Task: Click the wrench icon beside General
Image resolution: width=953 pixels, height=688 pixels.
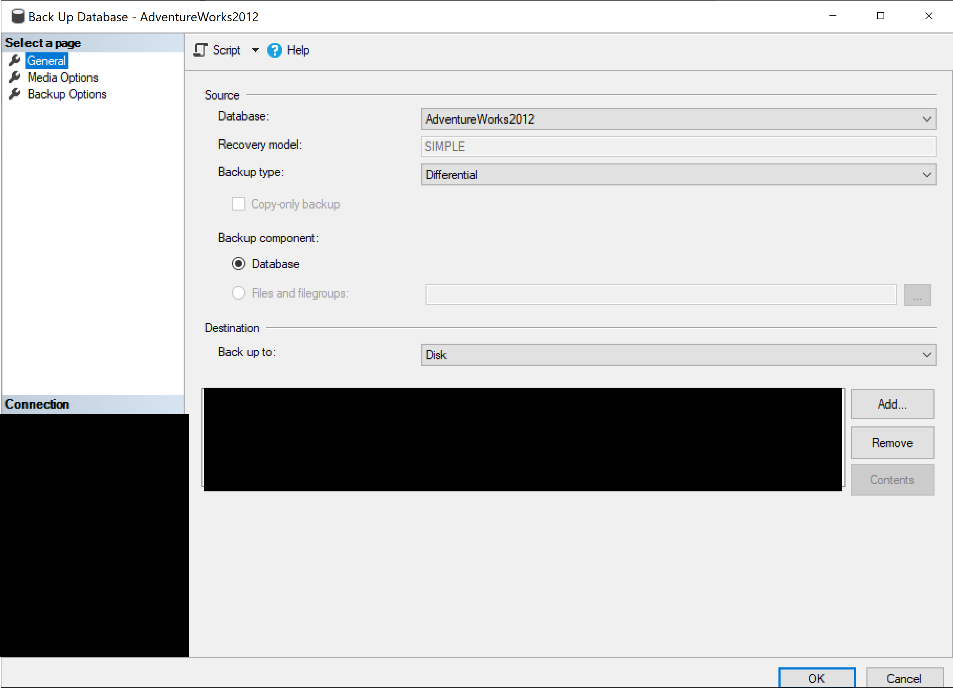Action: coord(15,60)
